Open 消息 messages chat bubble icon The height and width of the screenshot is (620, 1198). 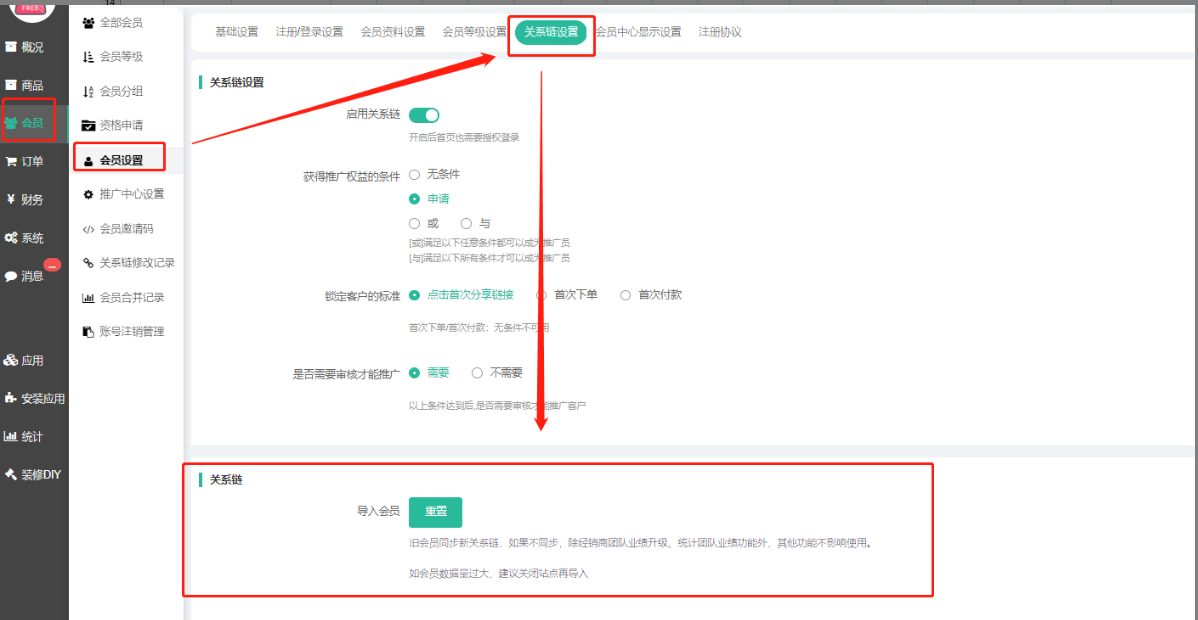11,276
